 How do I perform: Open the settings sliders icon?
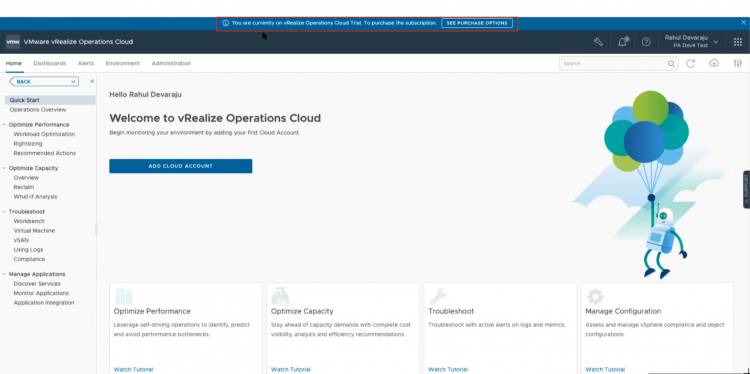click(738, 63)
